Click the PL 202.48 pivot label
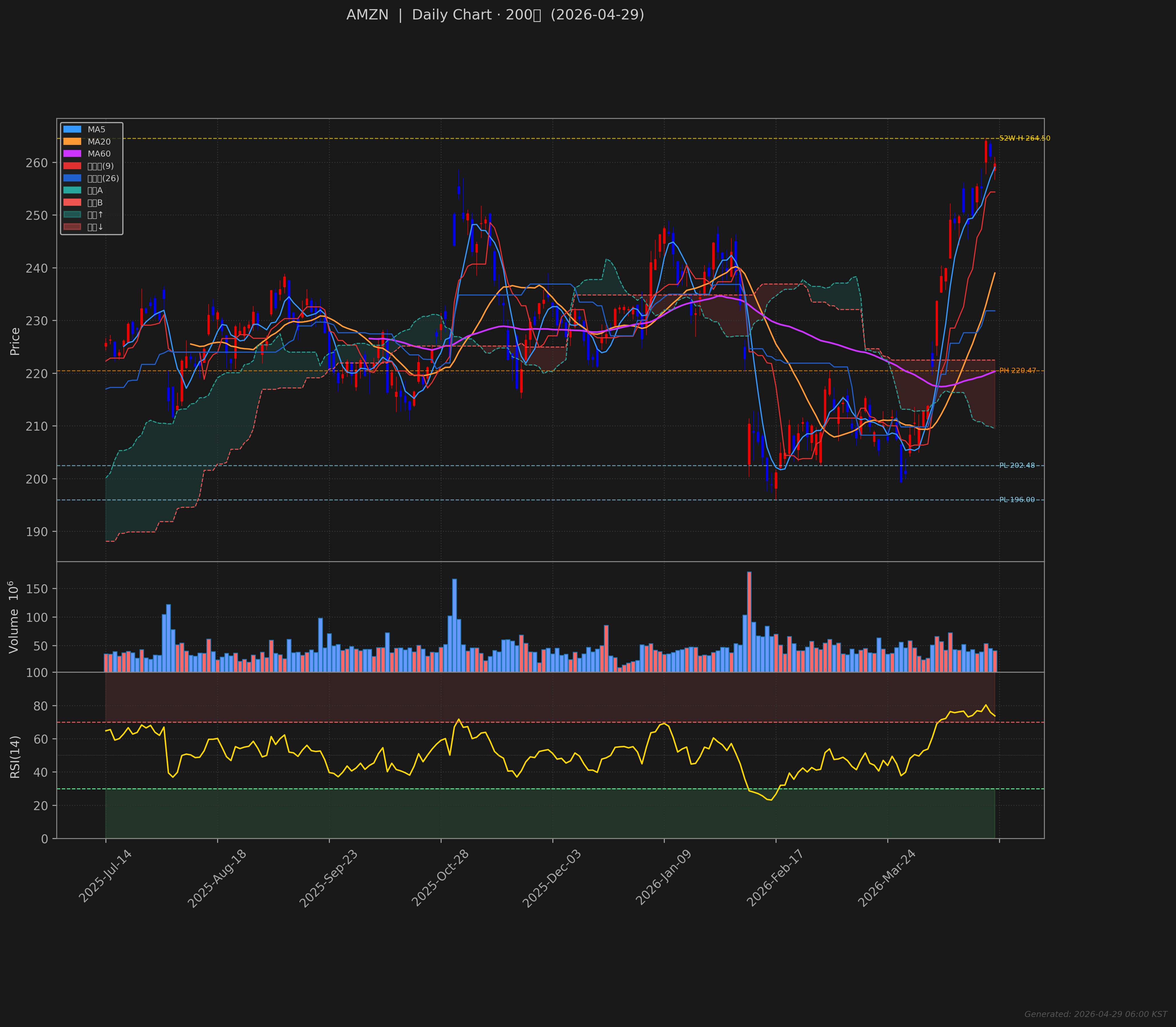1176x1027 pixels. coord(1017,465)
